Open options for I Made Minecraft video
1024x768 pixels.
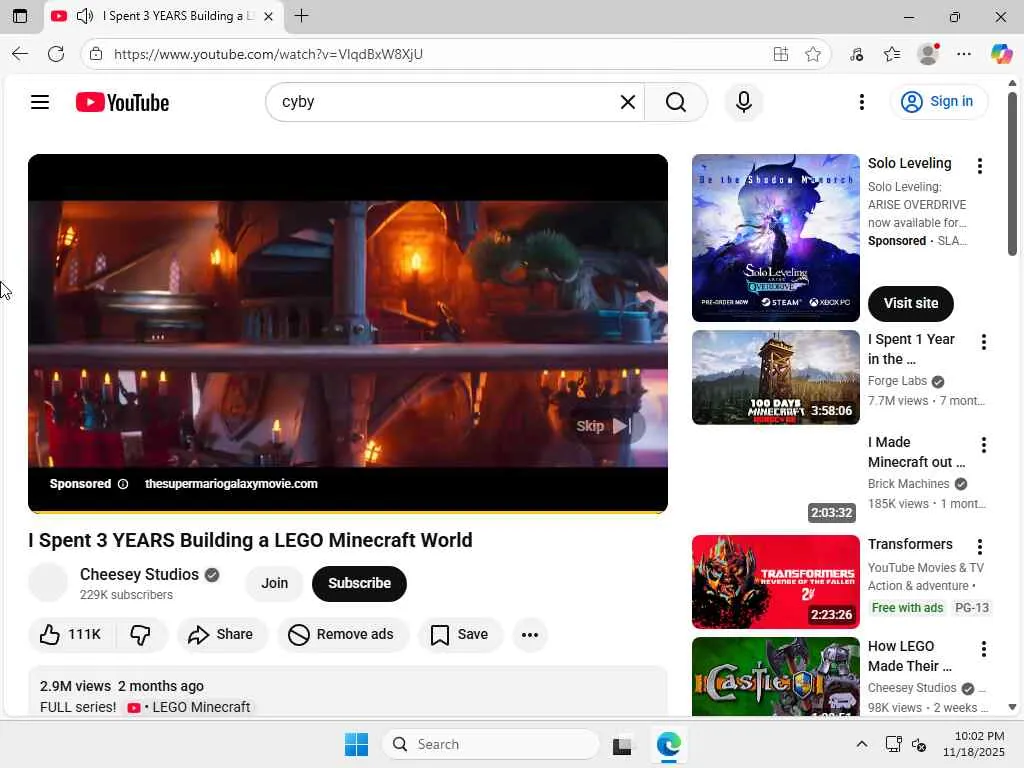[x=983, y=445]
